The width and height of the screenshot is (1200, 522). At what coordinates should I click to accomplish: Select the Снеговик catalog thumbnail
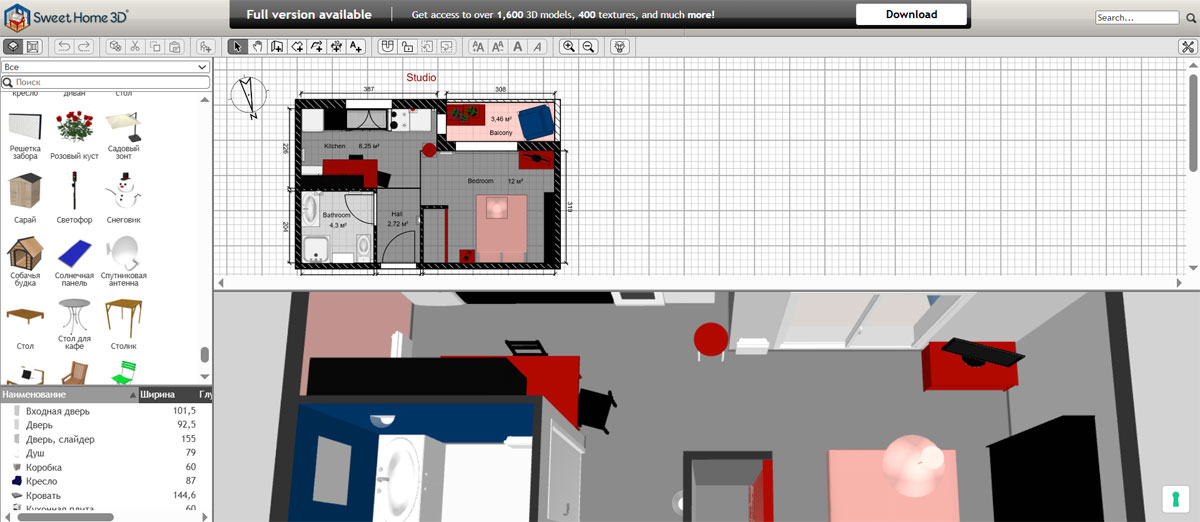(x=123, y=196)
